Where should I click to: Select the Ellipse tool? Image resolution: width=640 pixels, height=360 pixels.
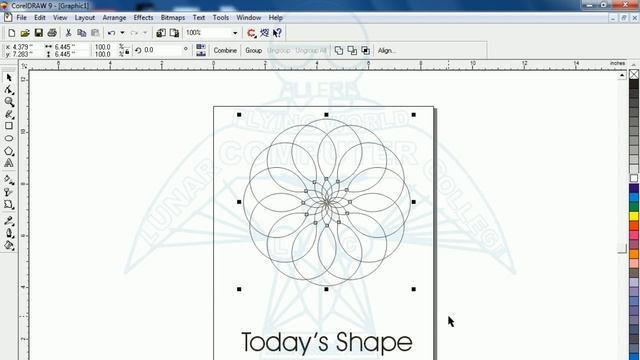9,138
